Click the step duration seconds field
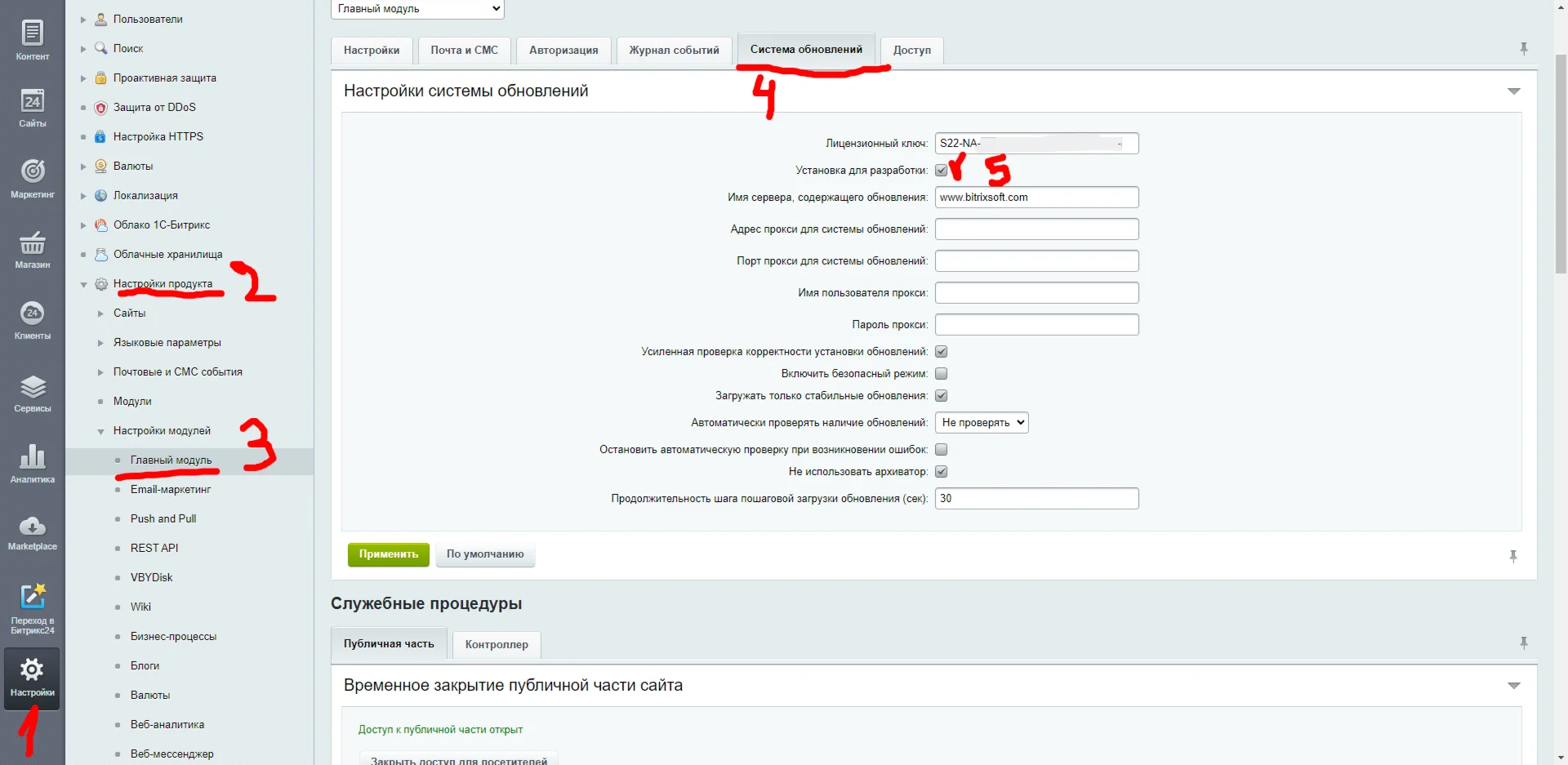 click(1036, 498)
